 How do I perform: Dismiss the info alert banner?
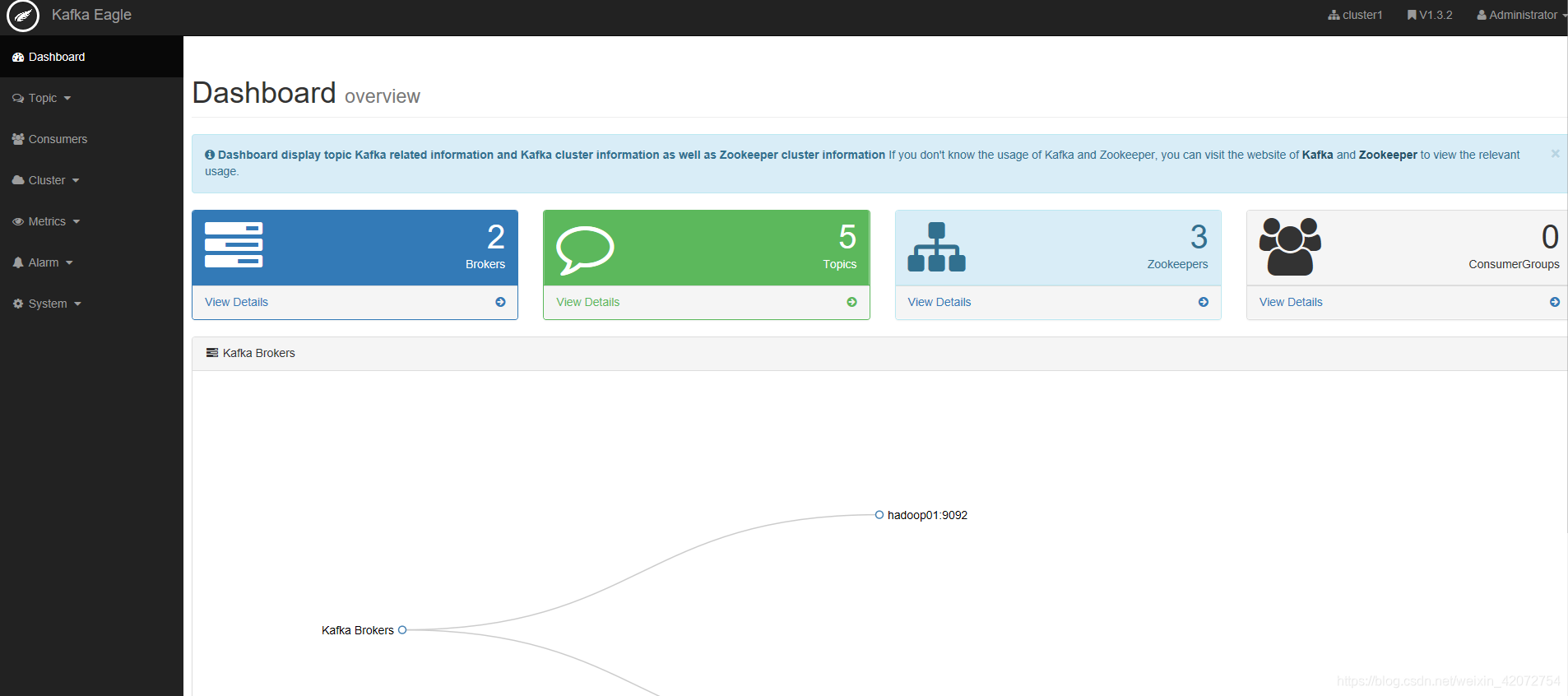pyautogui.click(x=1555, y=154)
